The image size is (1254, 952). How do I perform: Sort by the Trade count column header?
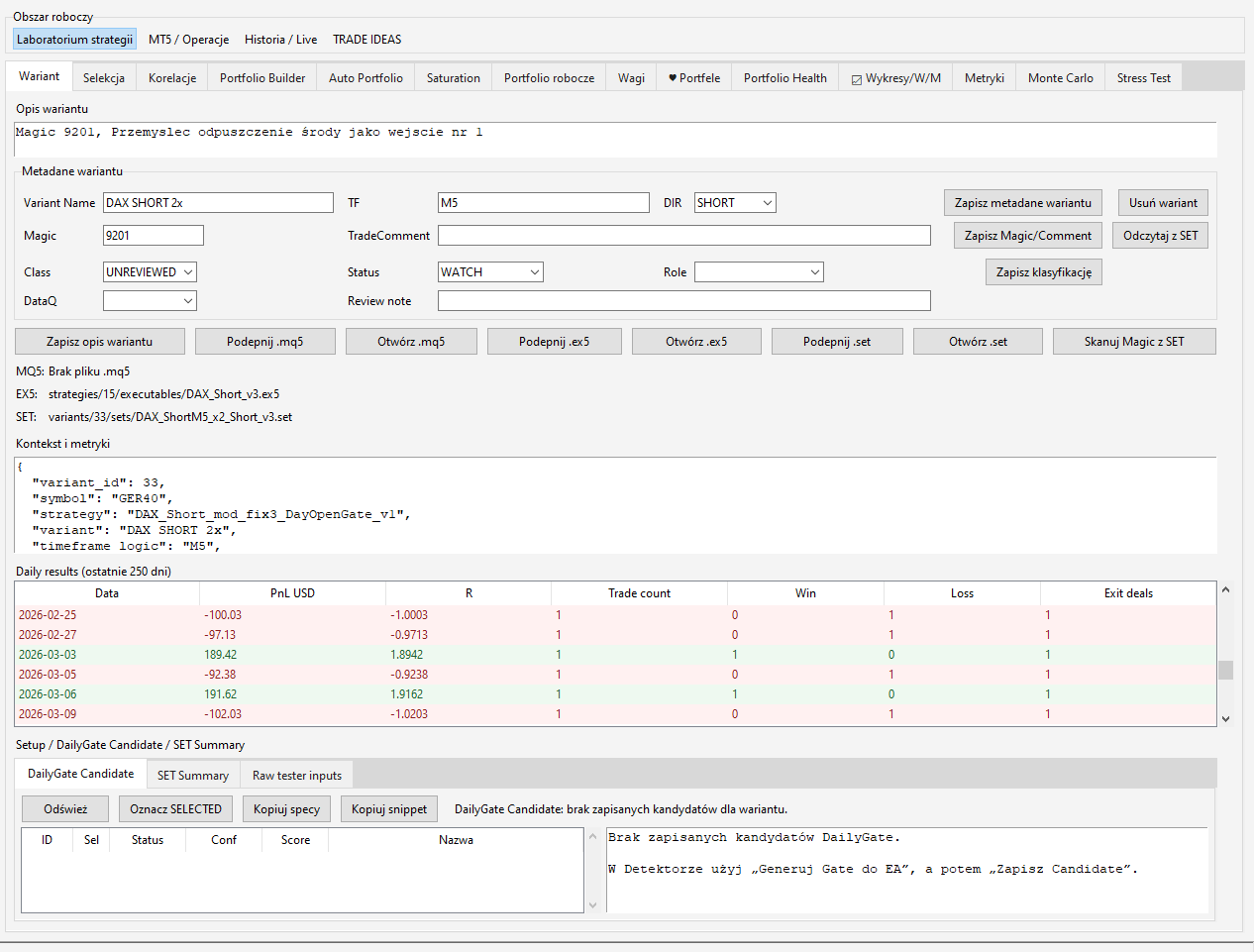(x=639, y=593)
